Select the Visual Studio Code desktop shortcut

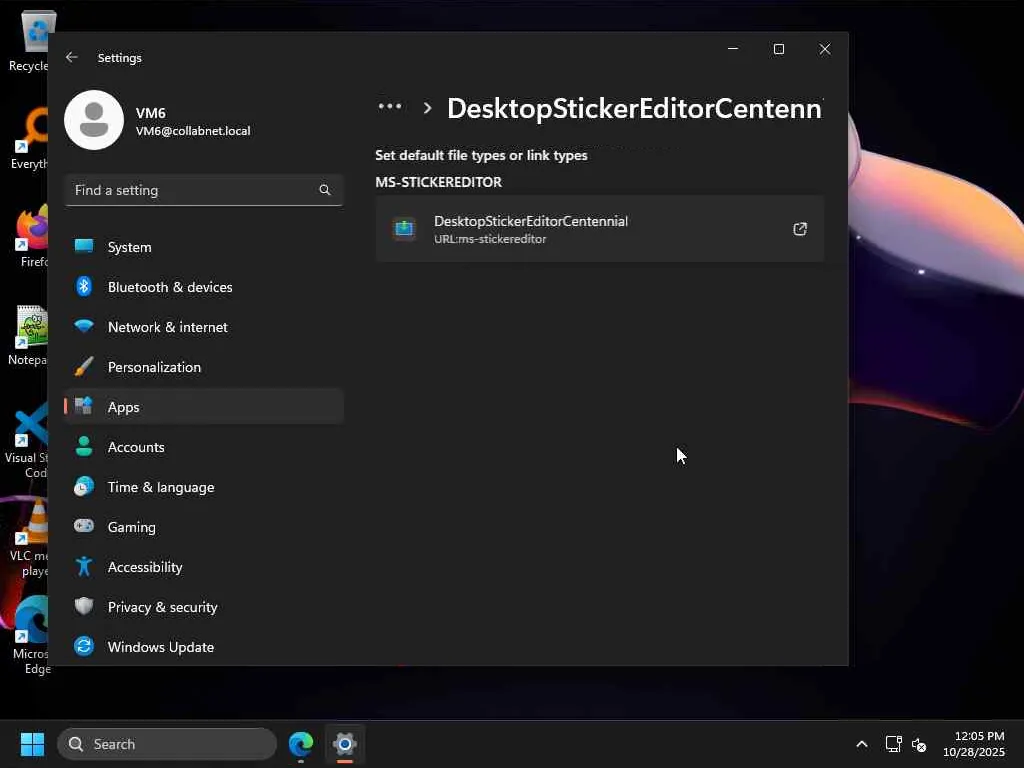[x=27, y=440]
